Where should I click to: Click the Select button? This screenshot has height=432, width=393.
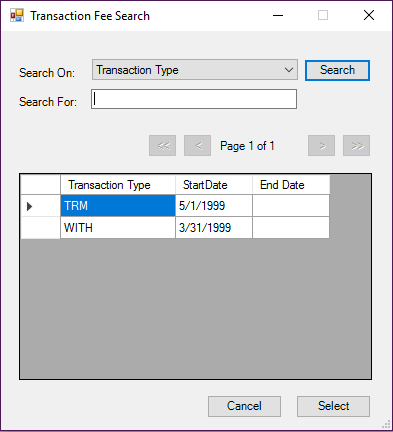pos(333,406)
